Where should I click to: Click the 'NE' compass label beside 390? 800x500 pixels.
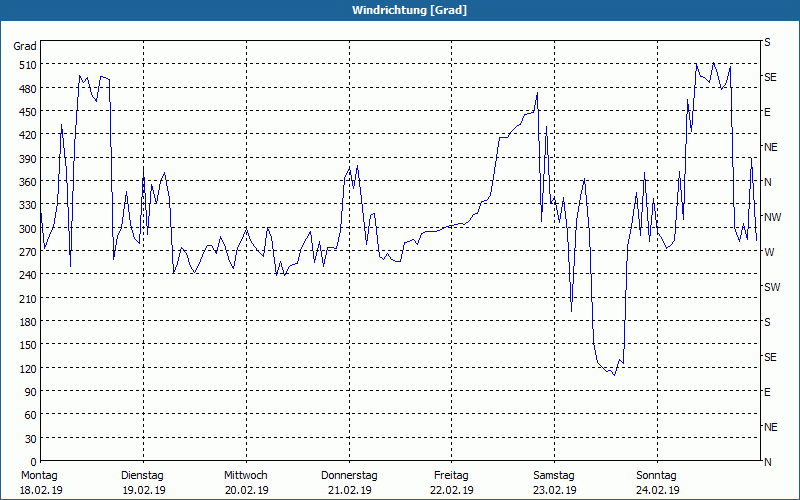pyautogui.click(x=771, y=147)
